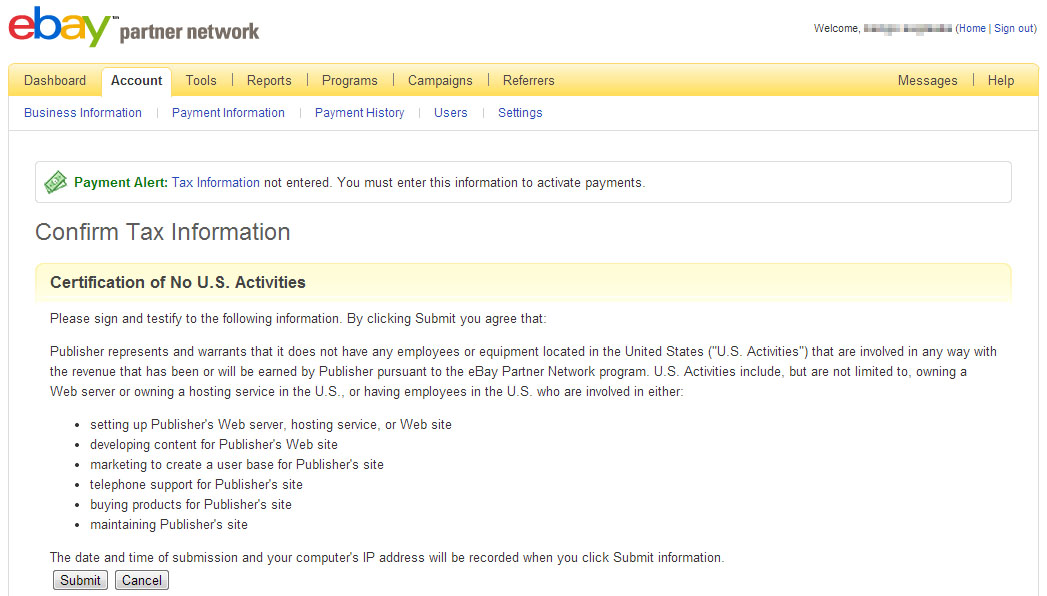
Task: Open the Users sub-menu link
Action: point(451,113)
